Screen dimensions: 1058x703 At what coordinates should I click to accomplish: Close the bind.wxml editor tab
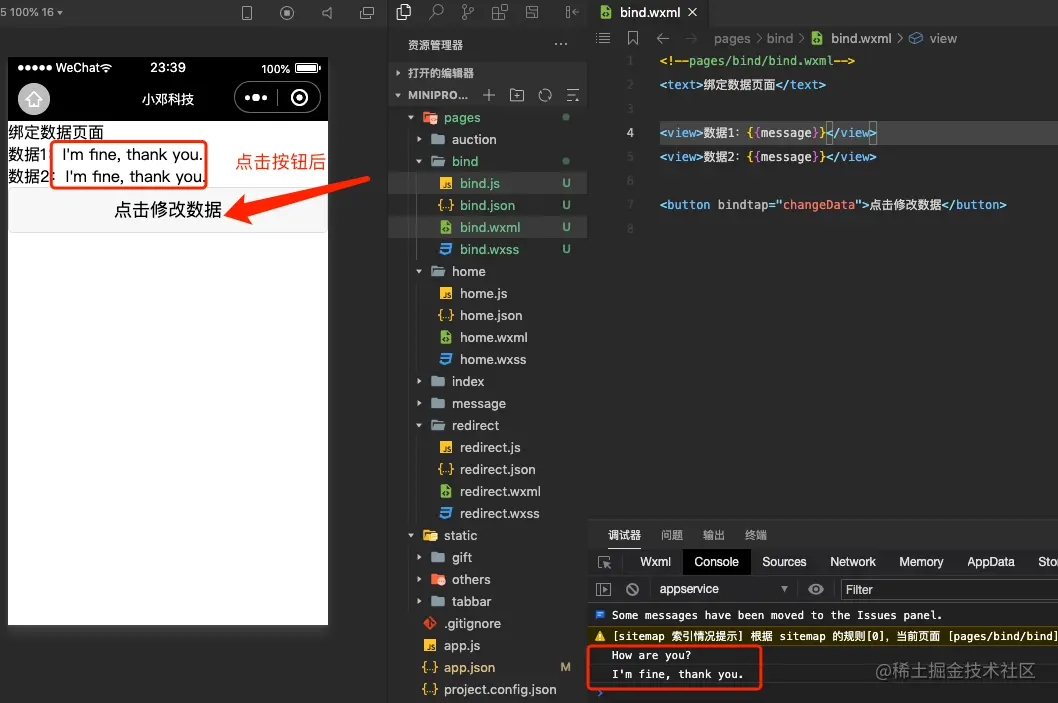pos(692,12)
